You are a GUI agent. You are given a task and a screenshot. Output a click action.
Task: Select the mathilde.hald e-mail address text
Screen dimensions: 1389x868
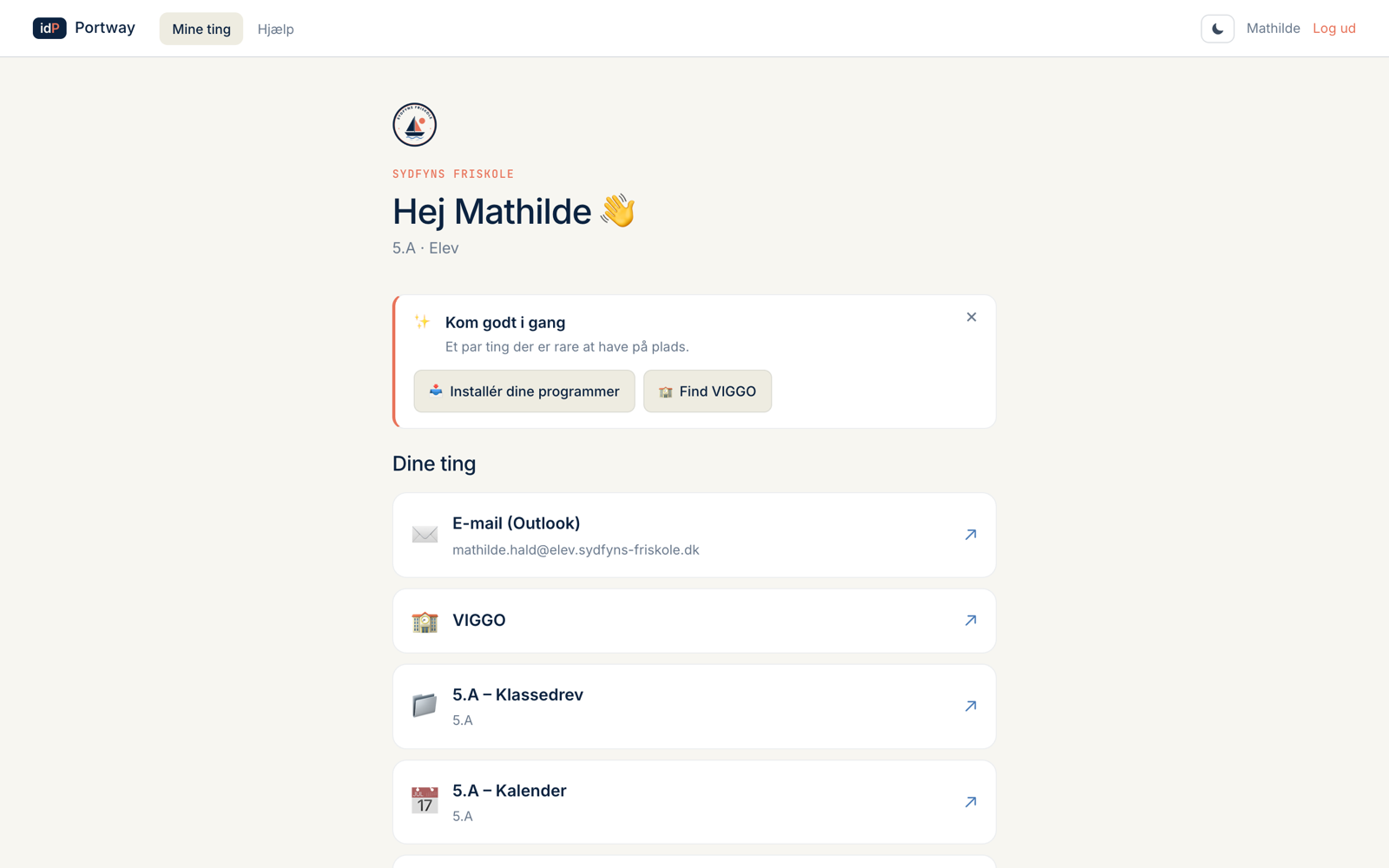(576, 550)
